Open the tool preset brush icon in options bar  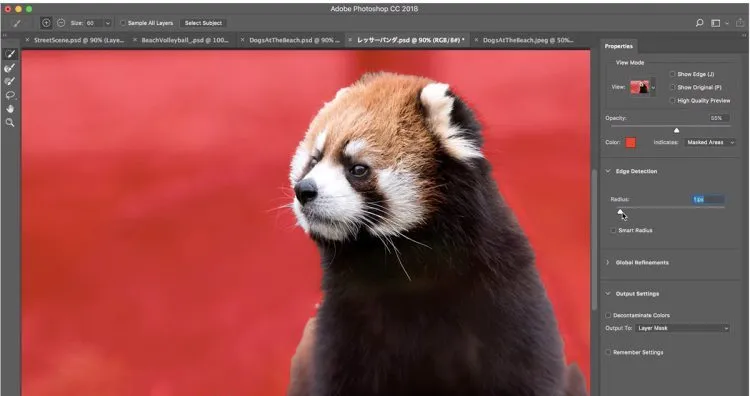[17, 23]
